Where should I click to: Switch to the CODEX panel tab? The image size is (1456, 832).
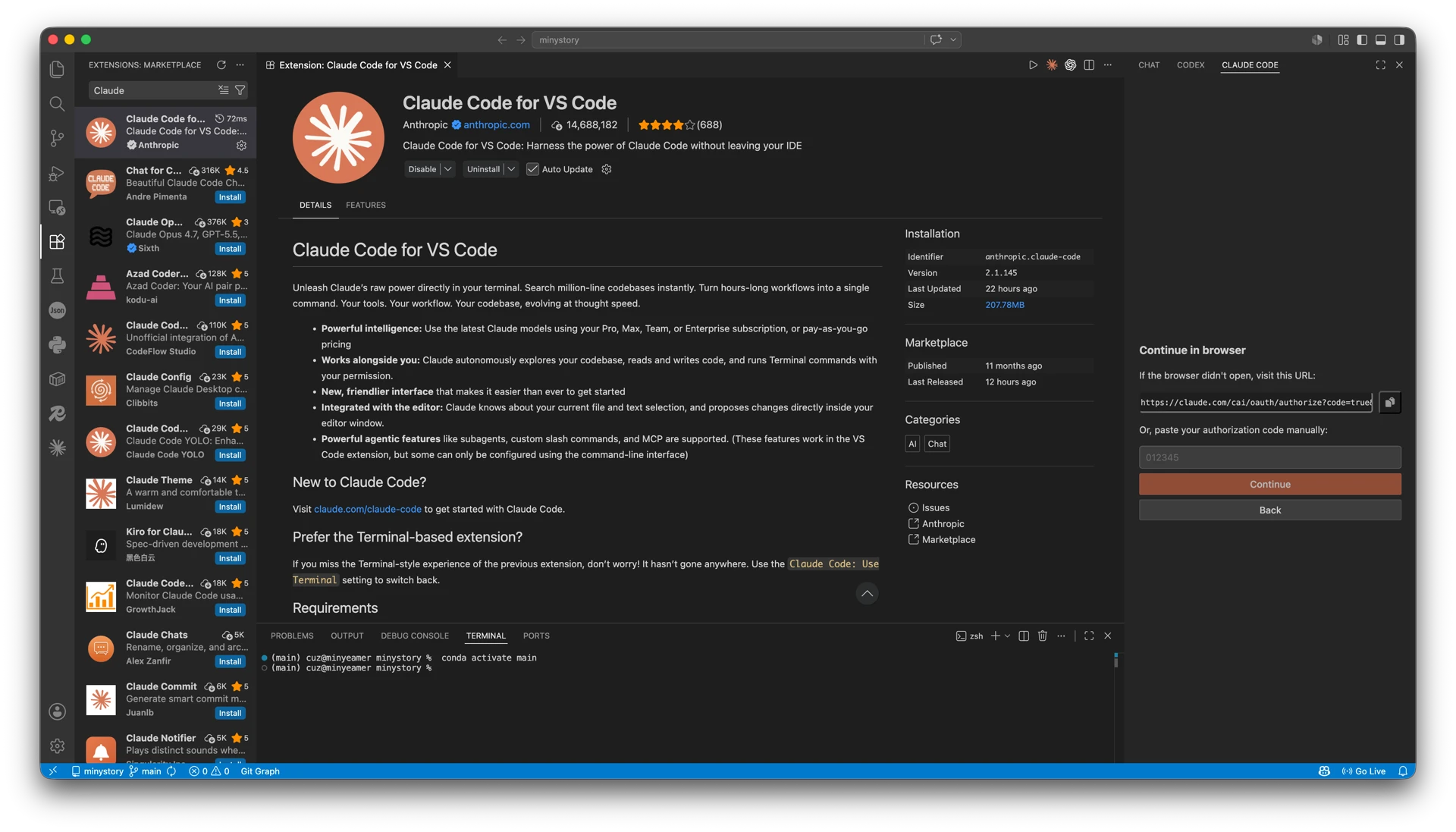pyautogui.click(x=1191, y=65)
